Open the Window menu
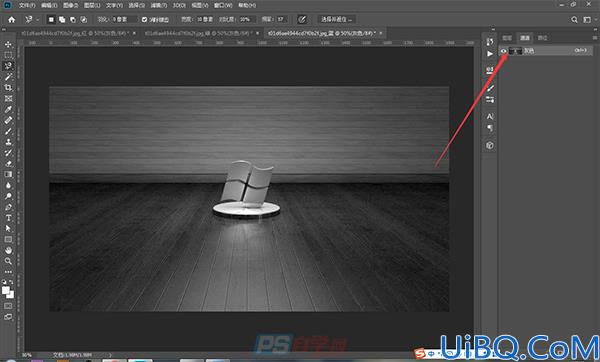This screenshot has width=600, height=362. (x=223, y=5)
